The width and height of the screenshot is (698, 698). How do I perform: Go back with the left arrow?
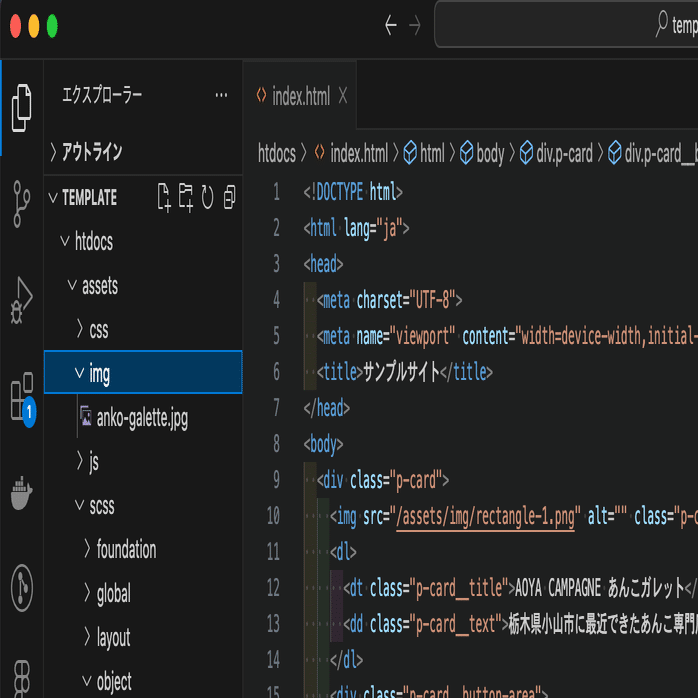pyautogui.click(x=390, y=25)
